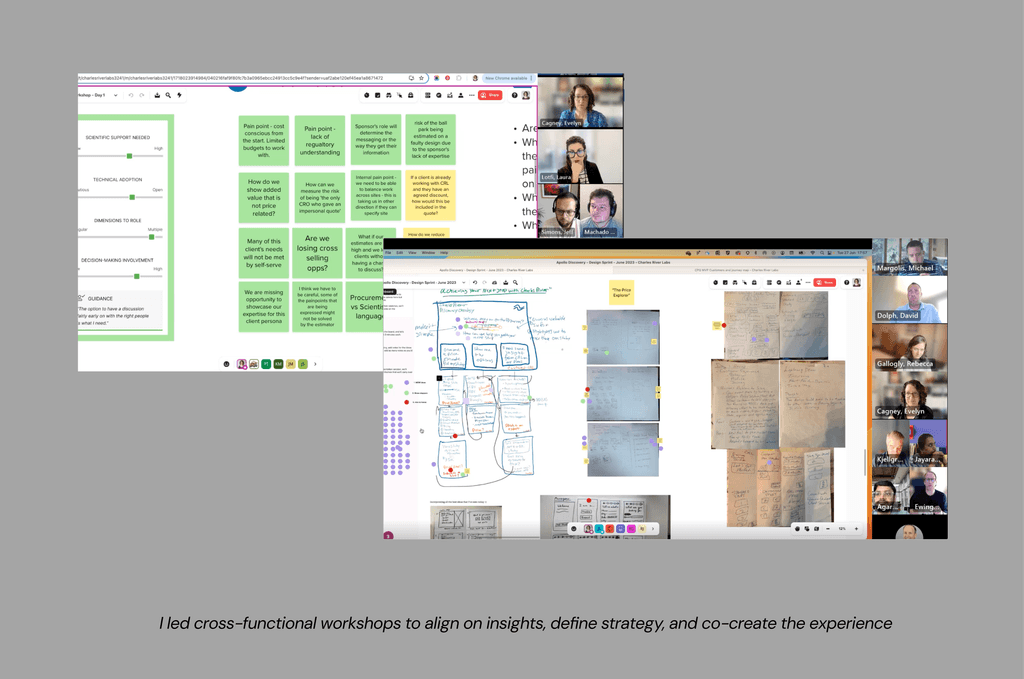Click search magnifier in Workshop Day 1 board
The width and height of the screenshot is (1024, 679).
click(168, 95)
